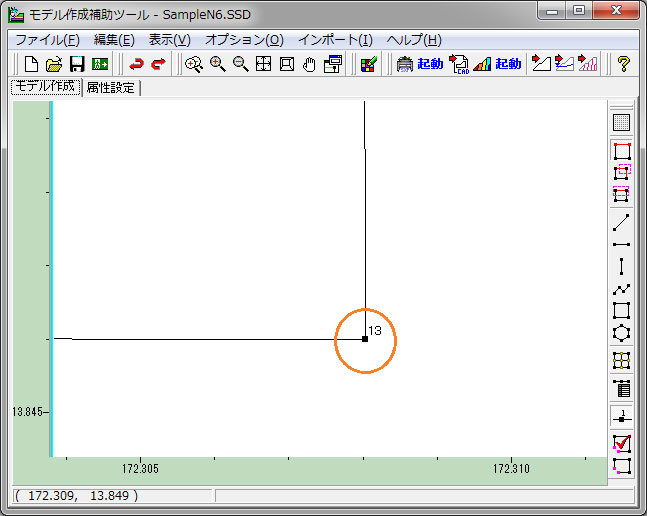
Task: Save with the floppy disk icon
Action: click(77, 64)
